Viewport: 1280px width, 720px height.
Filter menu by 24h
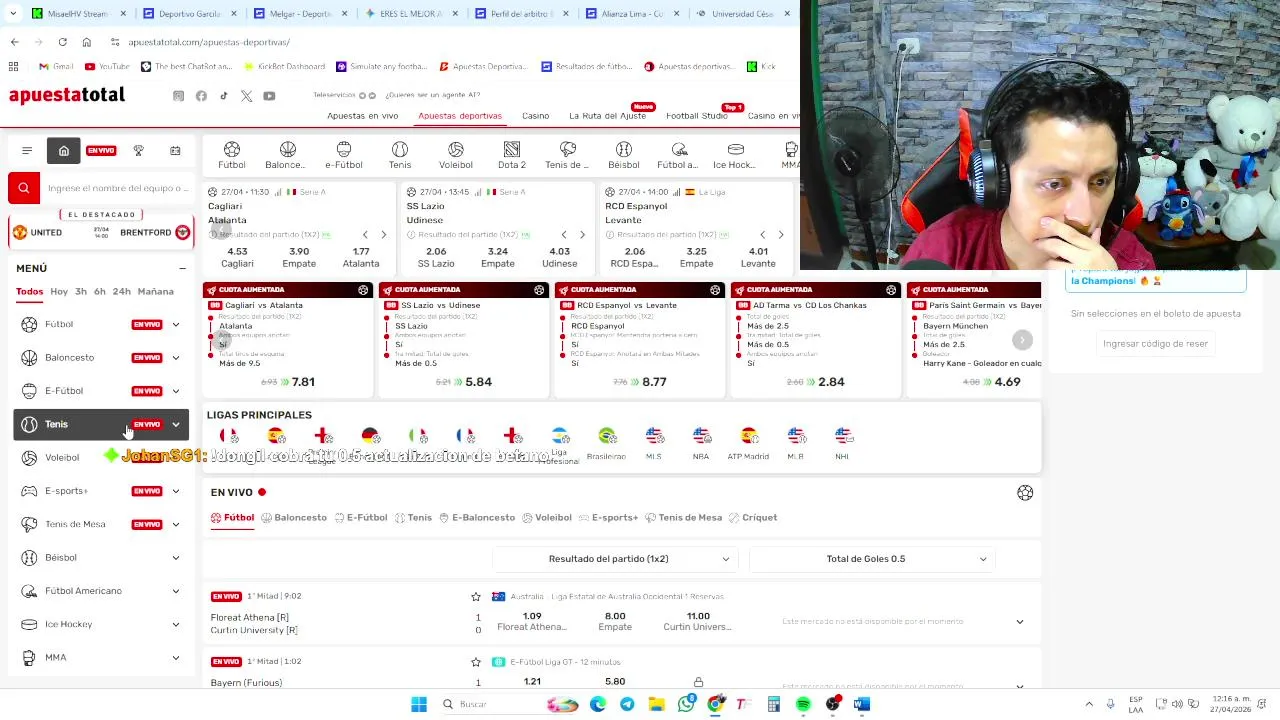121,291
